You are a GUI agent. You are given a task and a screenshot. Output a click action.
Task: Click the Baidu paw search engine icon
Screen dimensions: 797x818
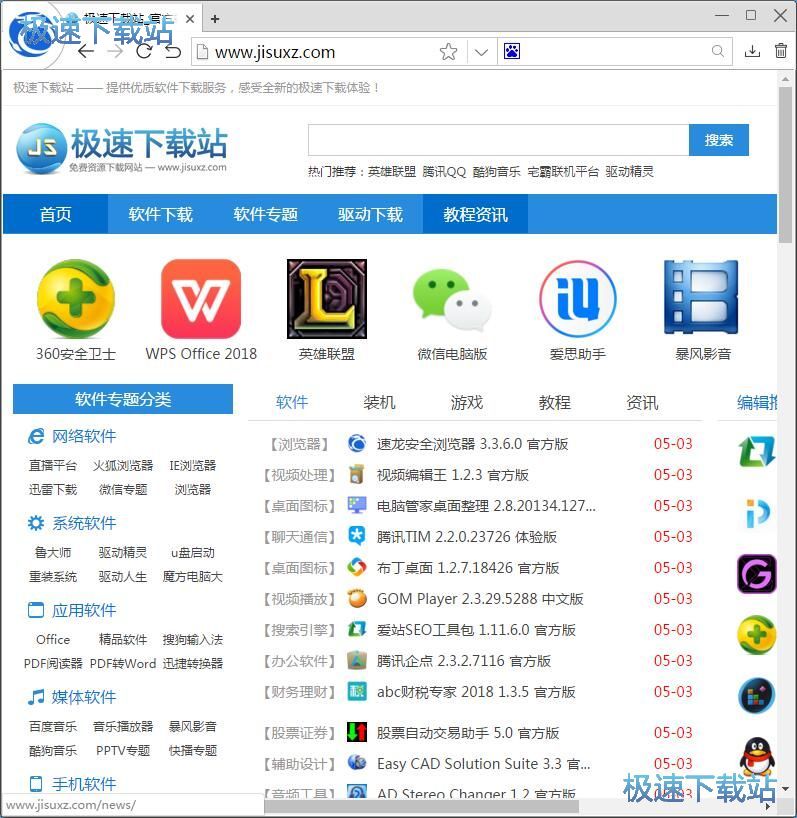pyautogui.click(x=512, y=51)
